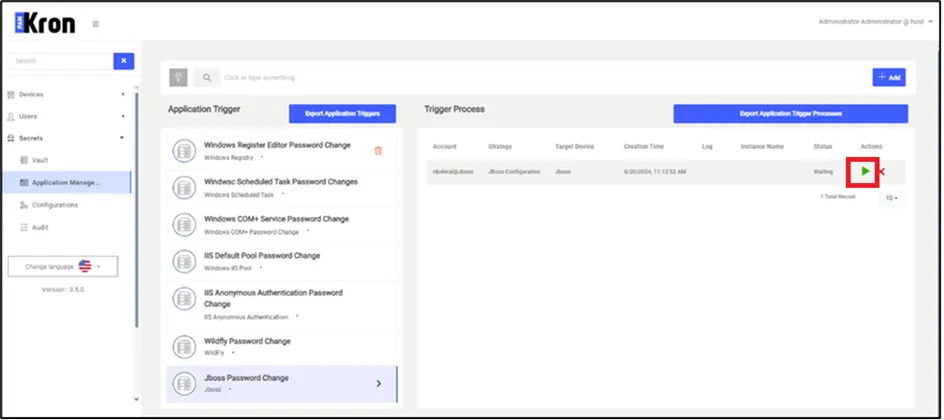Open Administrator @ host user menu
Screen dimensions: 944x420
(x=875, y=22)
